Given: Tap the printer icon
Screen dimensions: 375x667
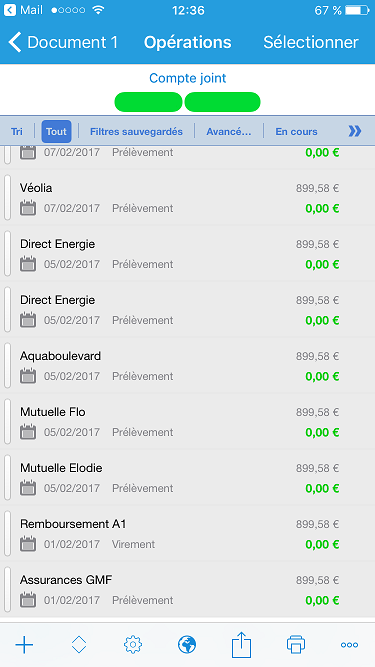Looking at the screenshot, I should (x=295, y=645).
